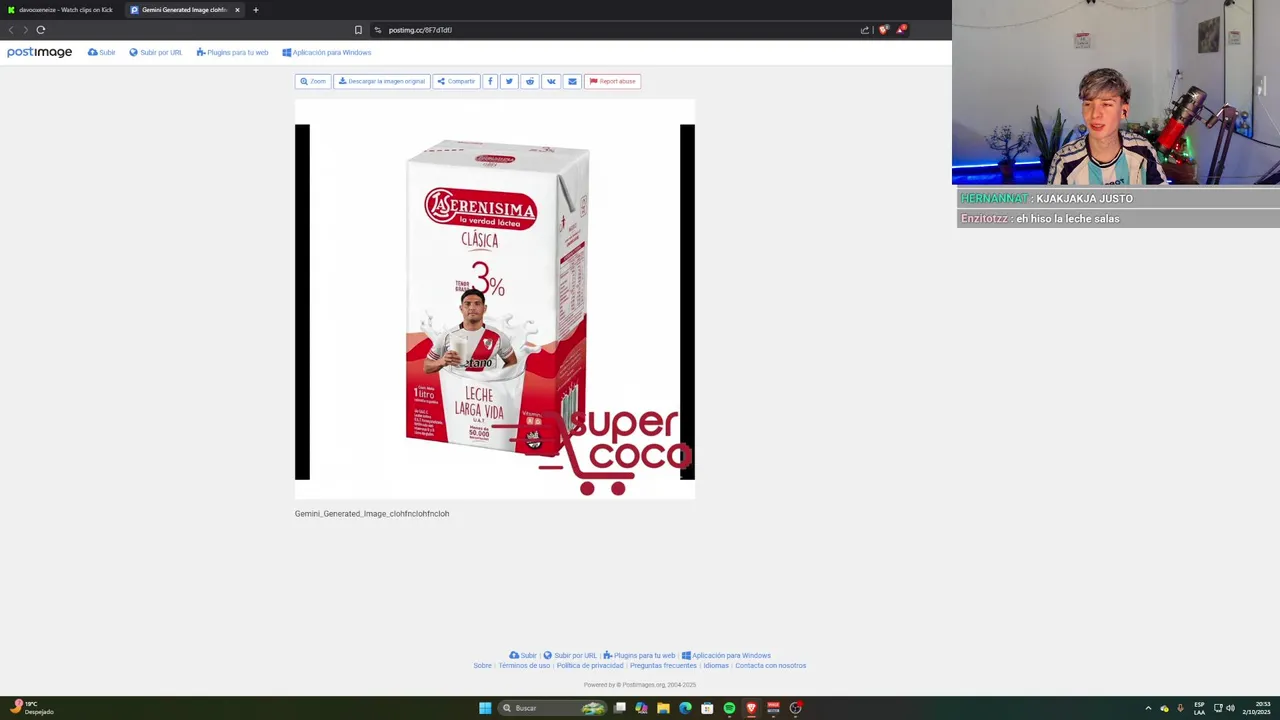Image resolution: width=1280 pixels, height=720 pixels.
Task: Open Plugins para tu web top link
Action: (232, 52)
